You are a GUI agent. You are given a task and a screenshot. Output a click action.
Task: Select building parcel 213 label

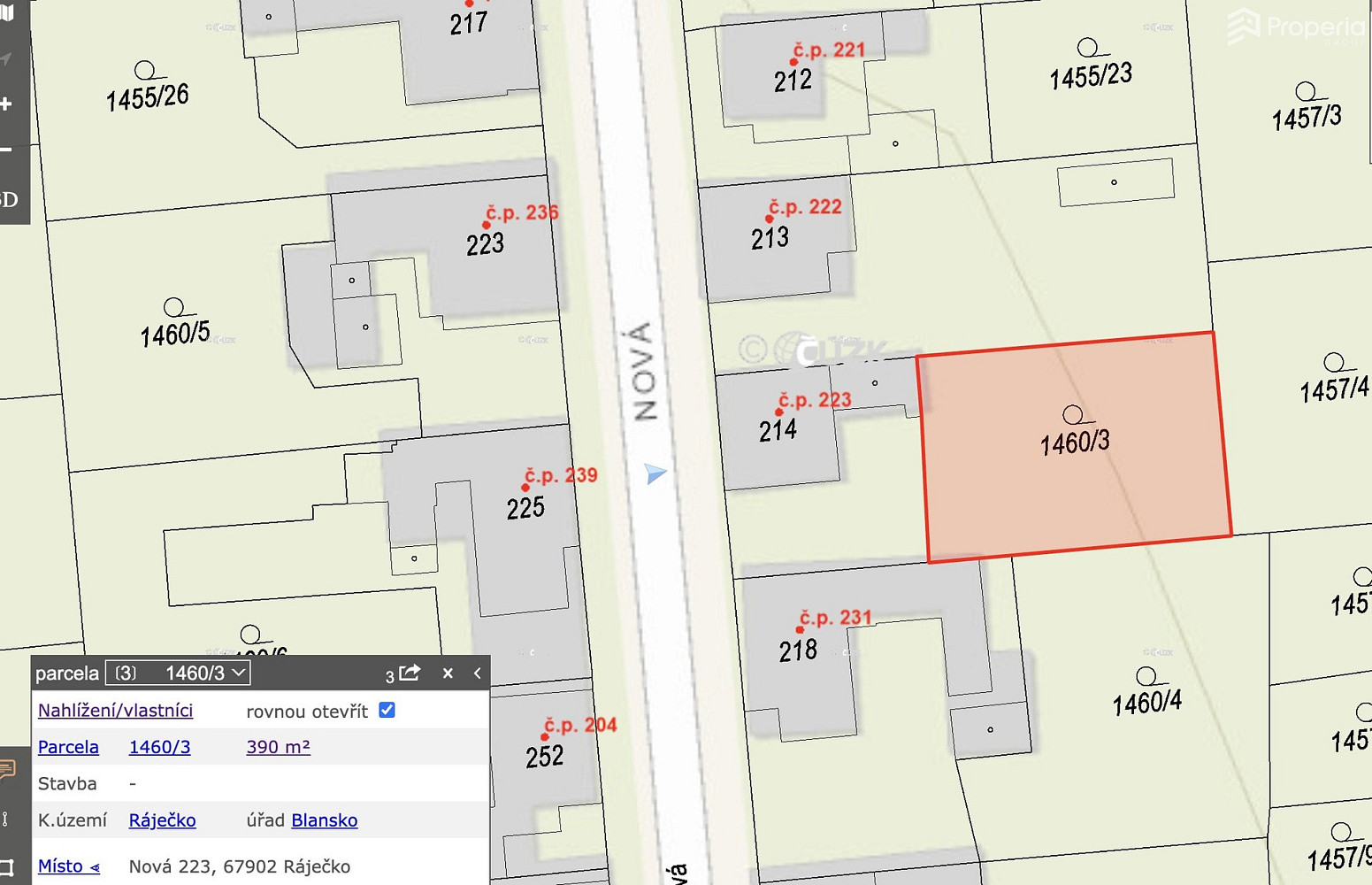pyautogui.click(x=770, y=238)
